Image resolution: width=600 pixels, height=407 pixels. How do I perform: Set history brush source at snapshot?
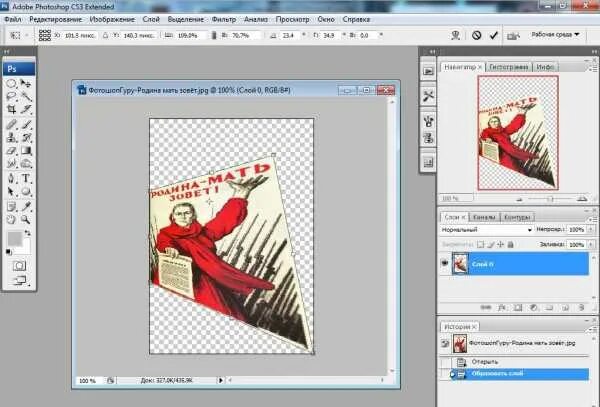point(445,343)
